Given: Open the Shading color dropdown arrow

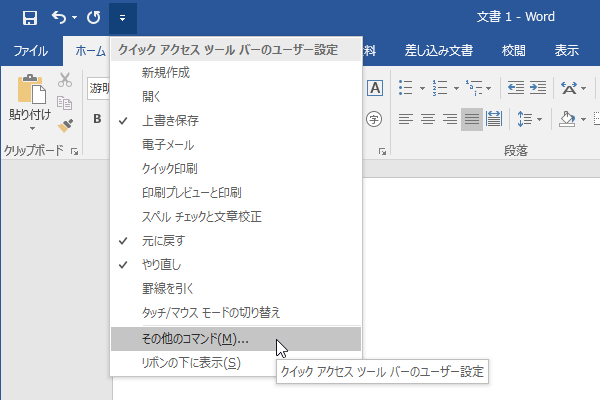Looking at the screenshot, I should (x=583, y=119).
